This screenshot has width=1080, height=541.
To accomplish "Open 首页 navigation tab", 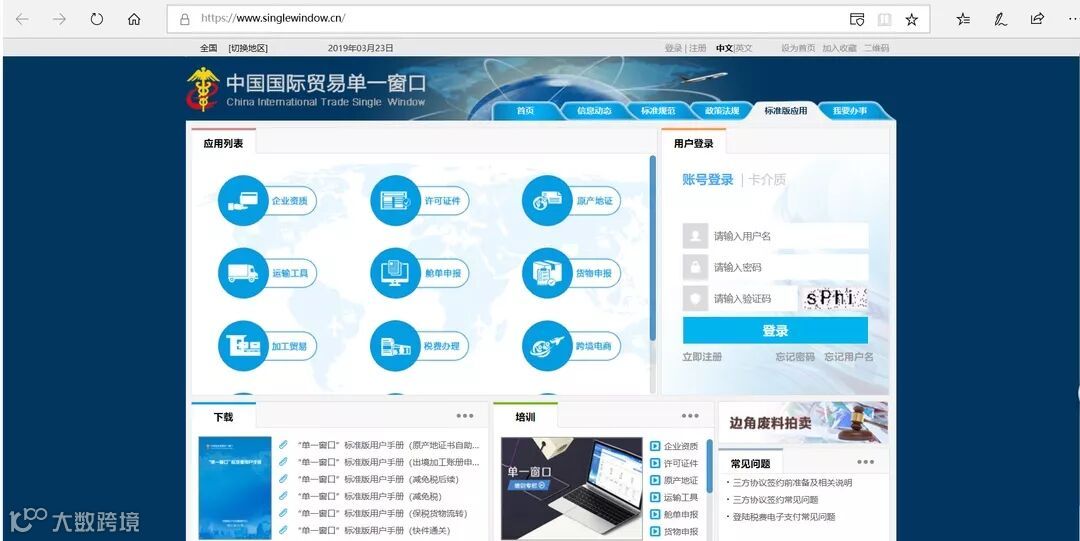I will (x=526, y=111).
